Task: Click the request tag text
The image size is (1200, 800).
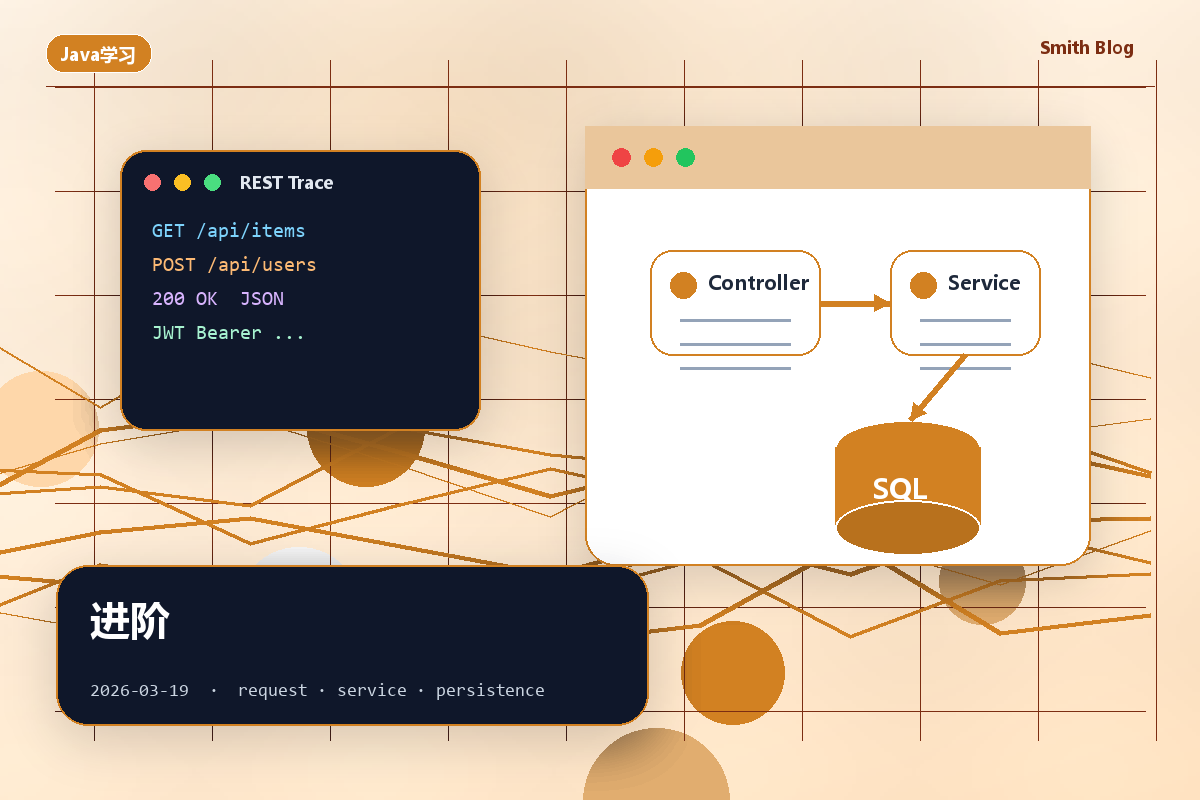Action: (272, 691)
